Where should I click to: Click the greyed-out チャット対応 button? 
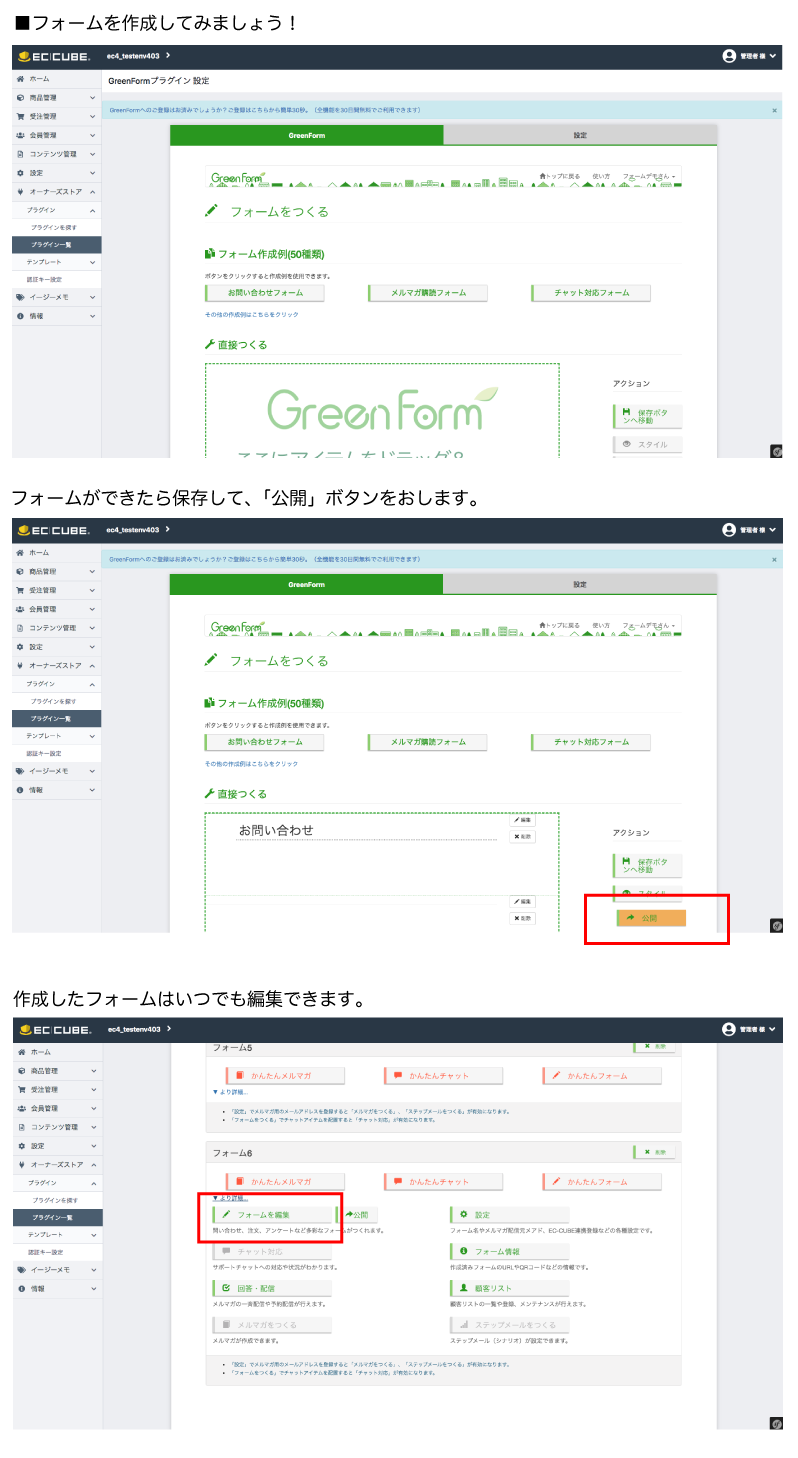271,1251
